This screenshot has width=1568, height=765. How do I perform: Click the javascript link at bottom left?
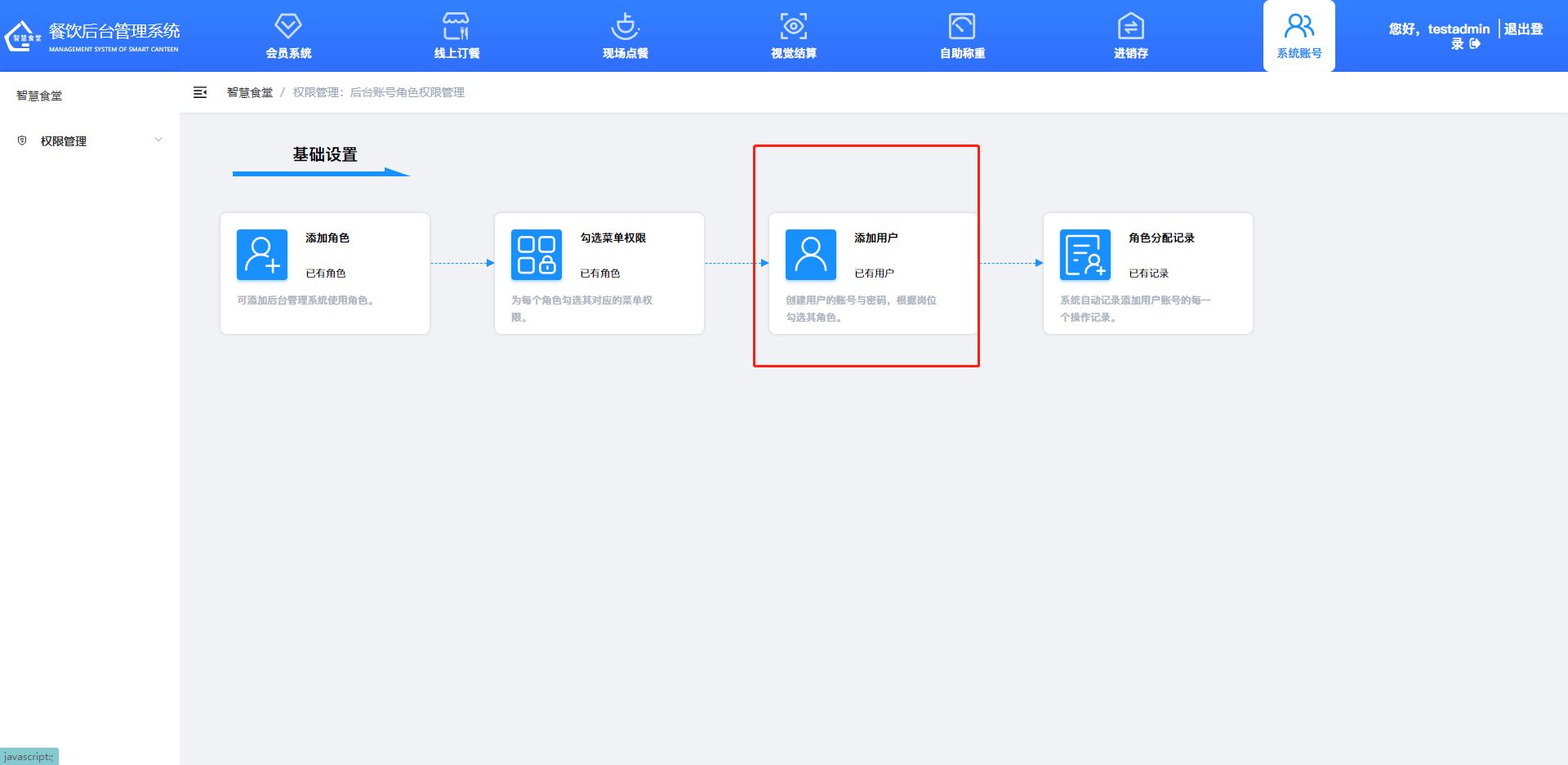tap(29, 757)
